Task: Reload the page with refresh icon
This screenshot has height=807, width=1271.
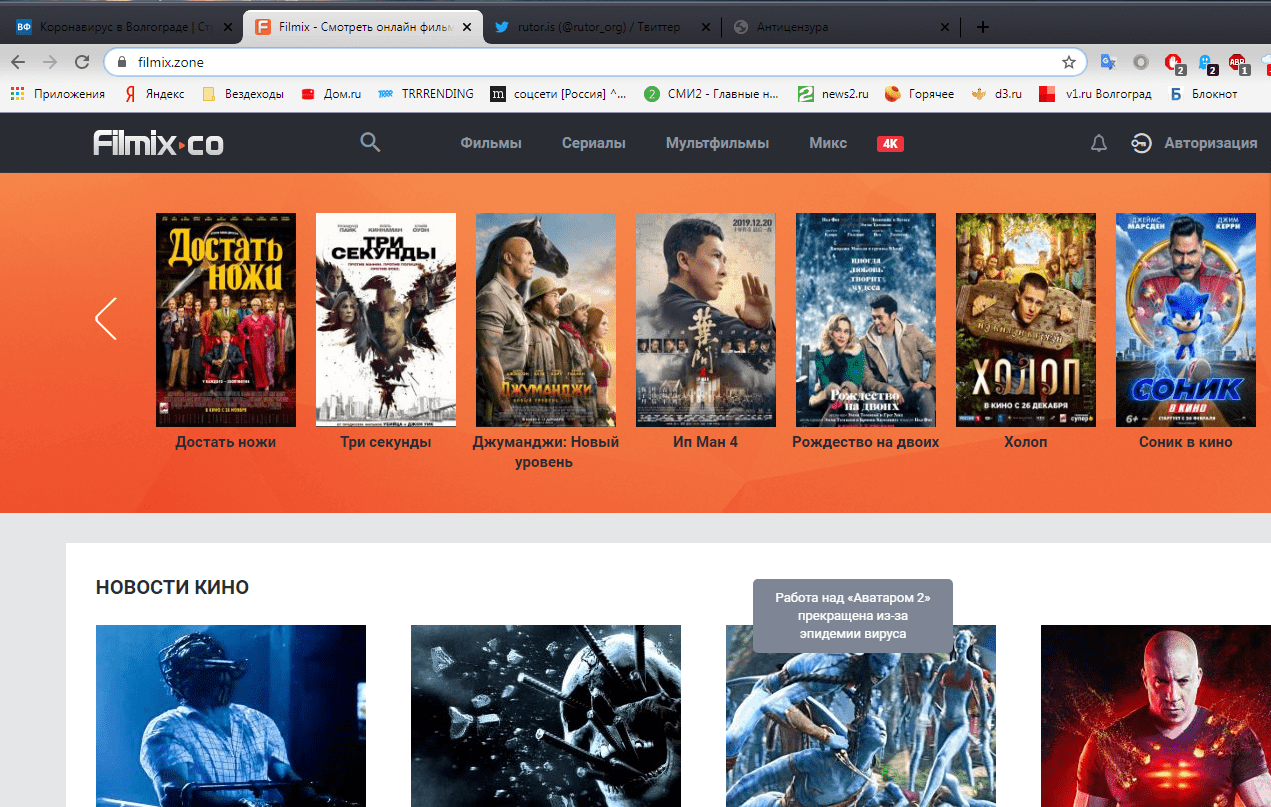Action: 82,62
